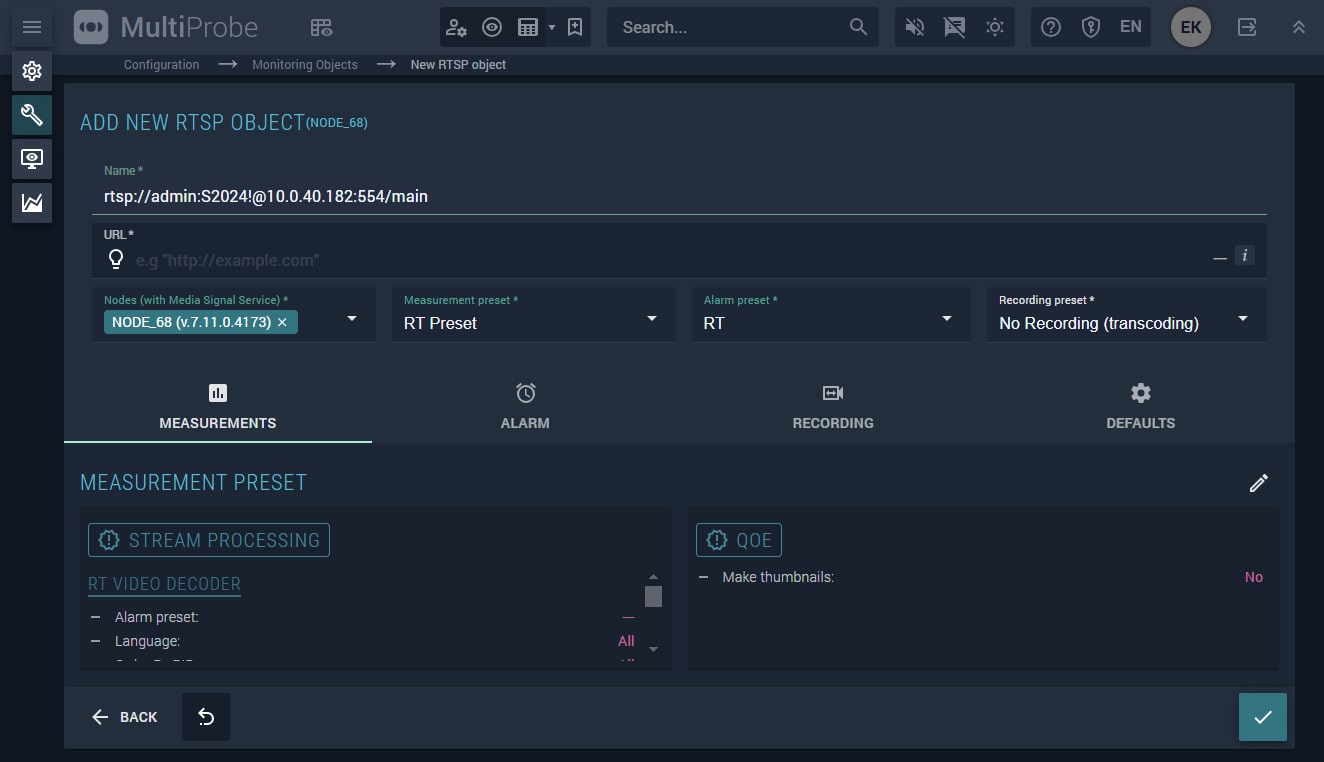Image resolution: width=1324 pixels, height=762 pixels.
Task: Toggle the eye visibility icon in toolbar
Action: (x=492, y=27)
